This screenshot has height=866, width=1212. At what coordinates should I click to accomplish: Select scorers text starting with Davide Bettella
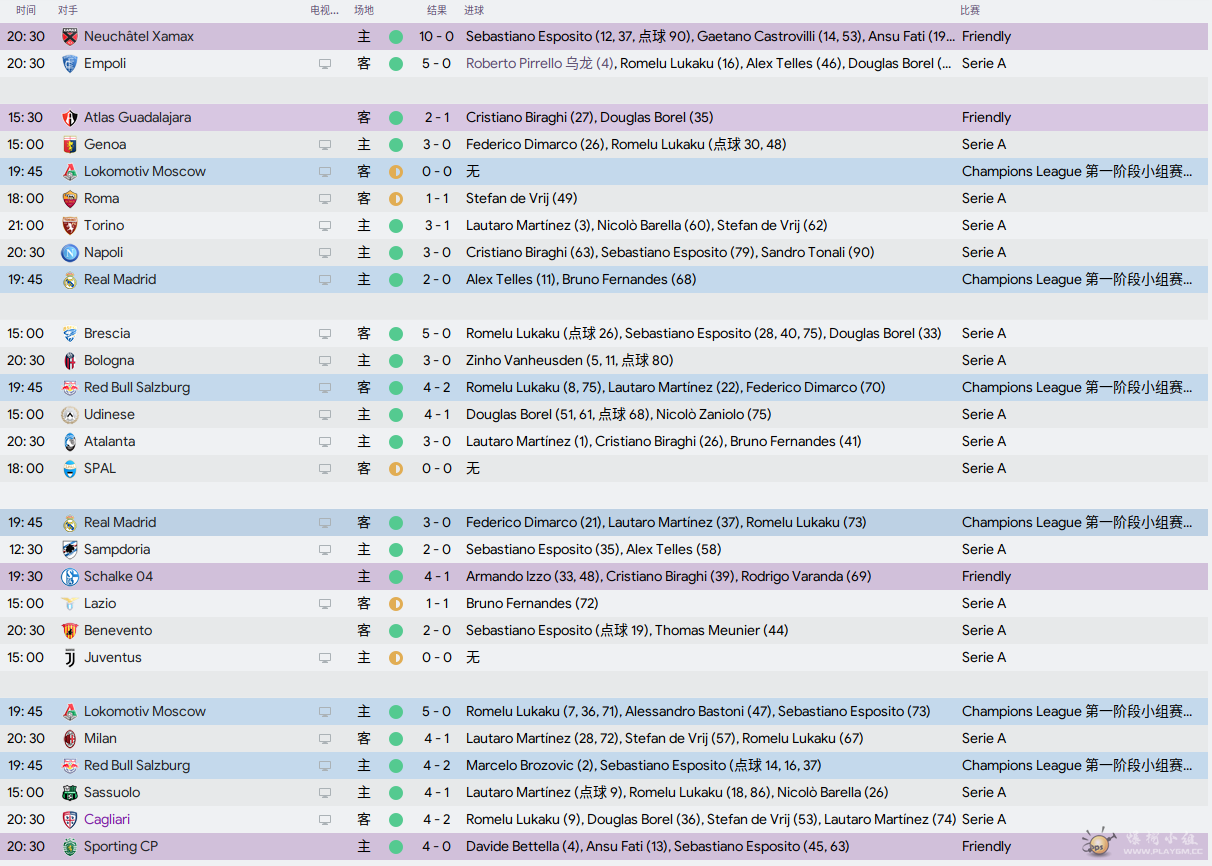(657, 846)
